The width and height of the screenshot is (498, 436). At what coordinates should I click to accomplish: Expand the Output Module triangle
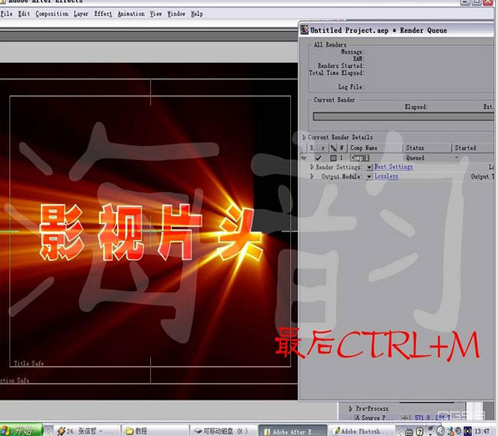[312, 176]
